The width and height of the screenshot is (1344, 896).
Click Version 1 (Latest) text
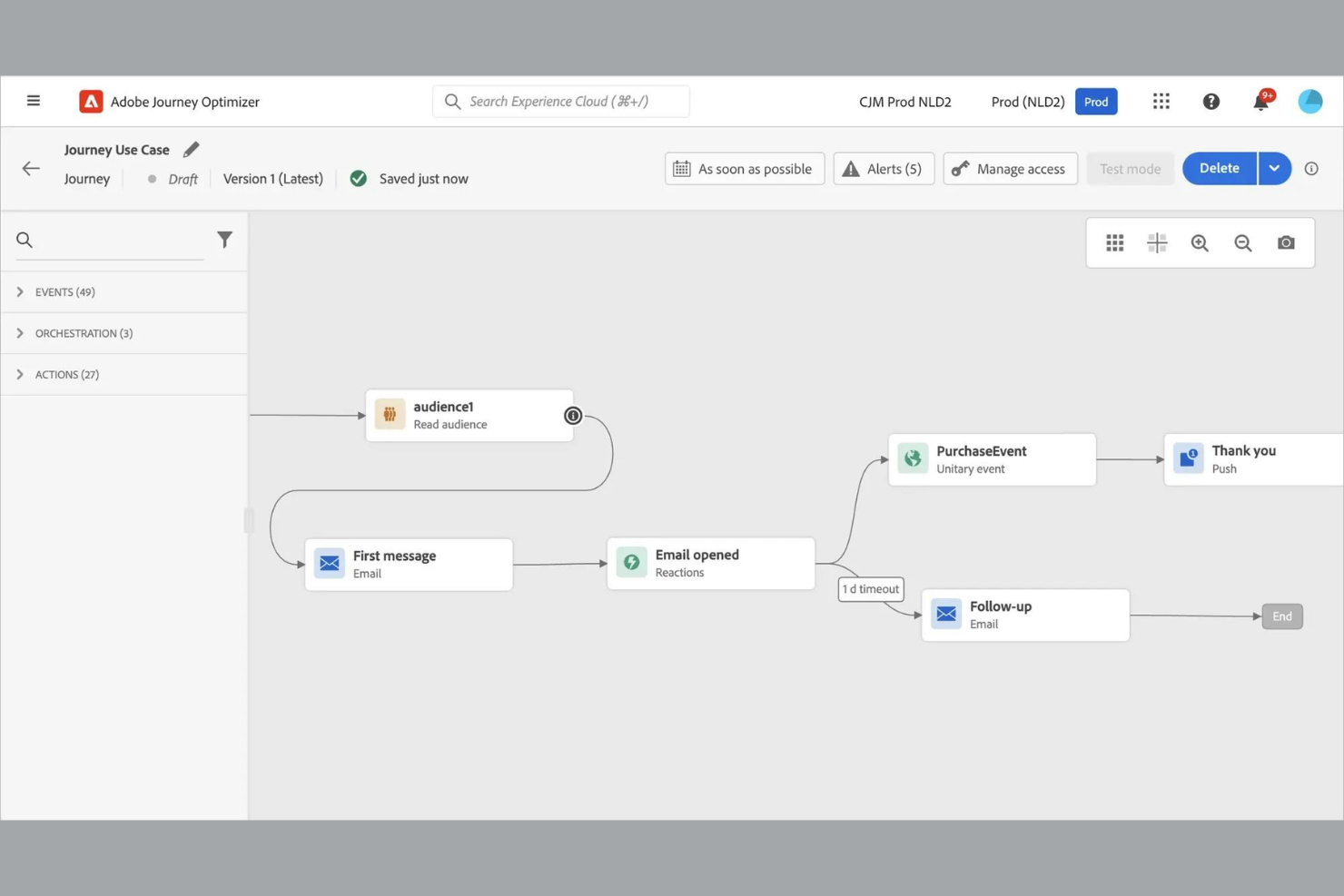[272, 179]
